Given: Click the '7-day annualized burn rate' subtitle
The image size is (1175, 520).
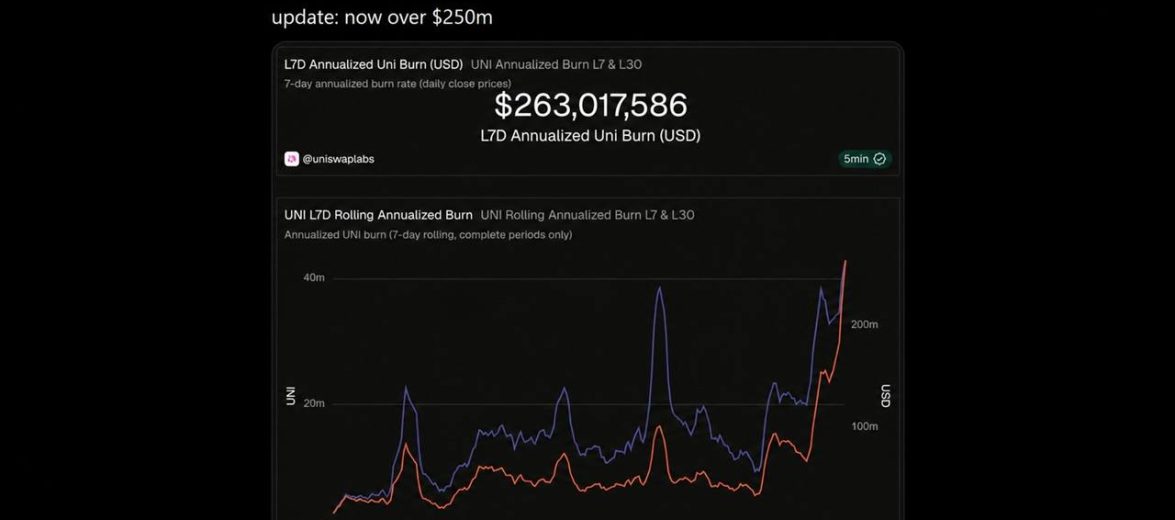Looking at the screenshot, I should pyautogui.click(x=397, y=84).
